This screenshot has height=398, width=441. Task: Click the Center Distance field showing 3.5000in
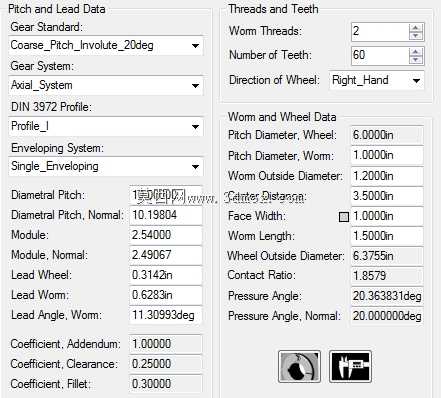coord(387,196)
